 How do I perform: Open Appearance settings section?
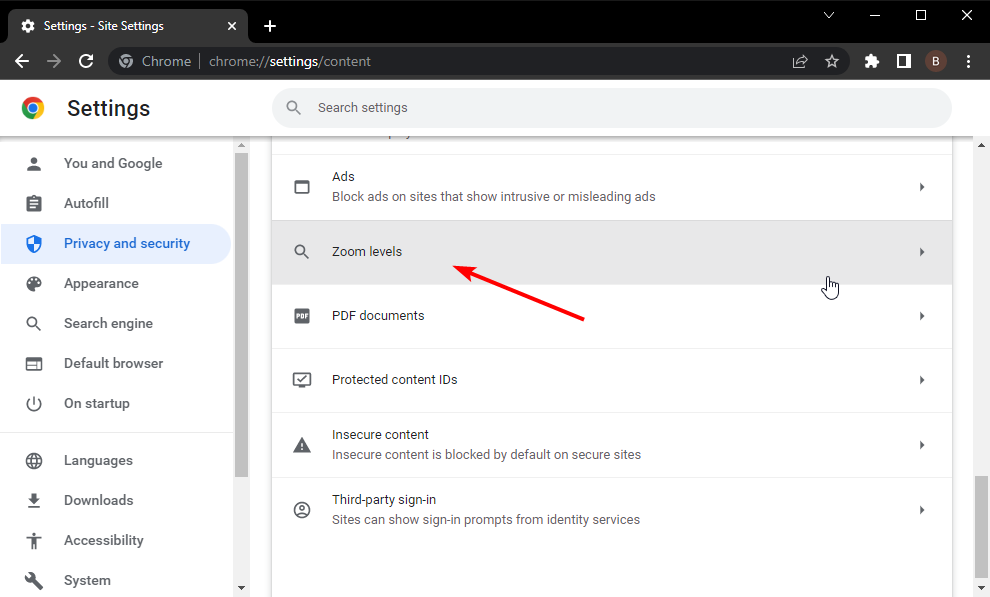pyautogui.click(x=116, y=283)
